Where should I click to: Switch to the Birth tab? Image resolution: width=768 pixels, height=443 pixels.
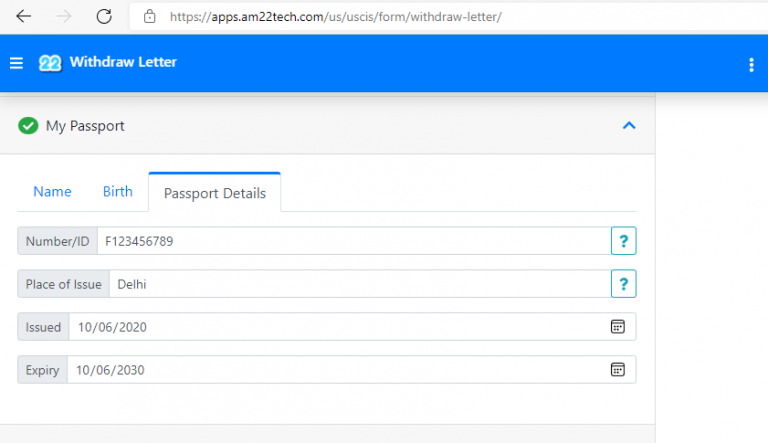(117, 191)
